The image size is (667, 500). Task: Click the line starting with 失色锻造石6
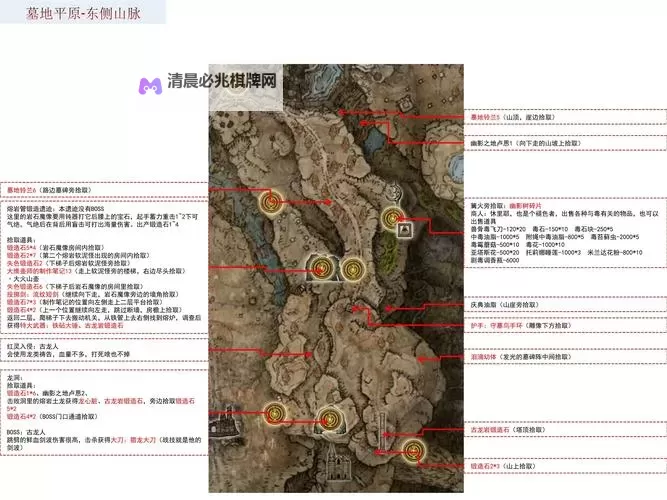[75, 286]
